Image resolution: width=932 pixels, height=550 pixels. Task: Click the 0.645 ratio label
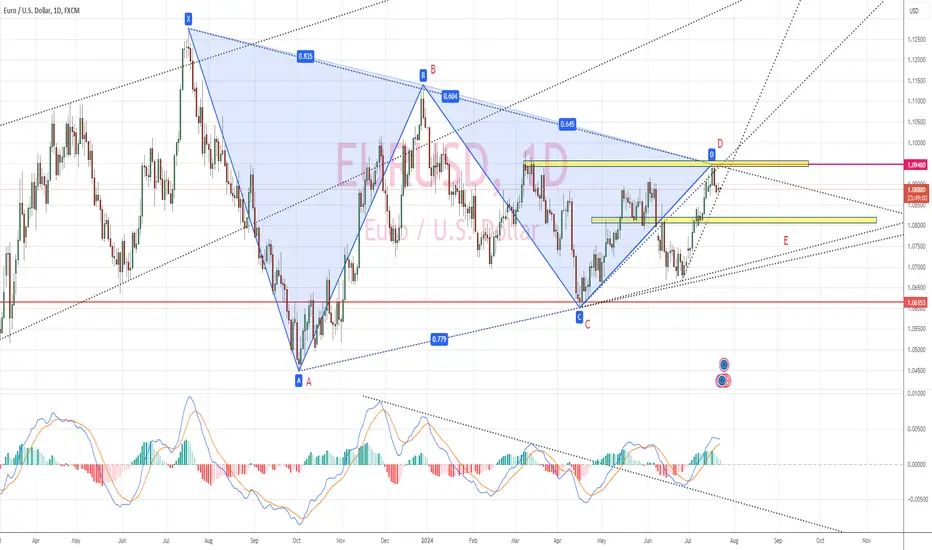click(567, 124)
